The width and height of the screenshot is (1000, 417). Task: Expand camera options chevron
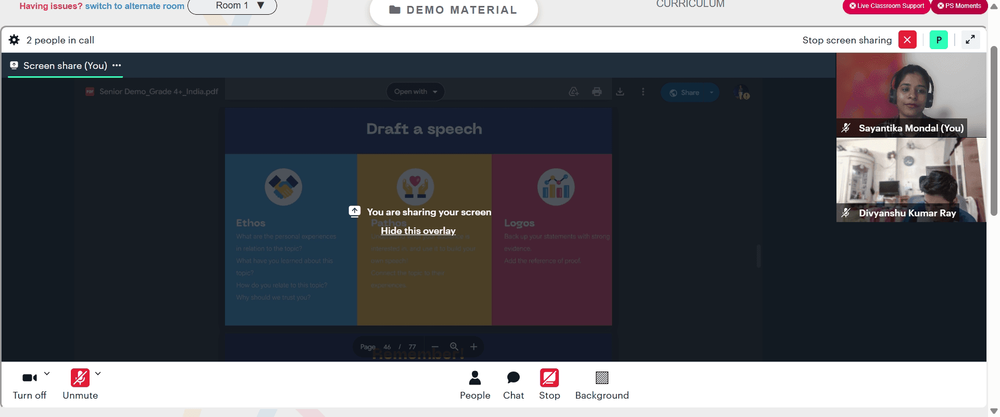pos(47,374)
